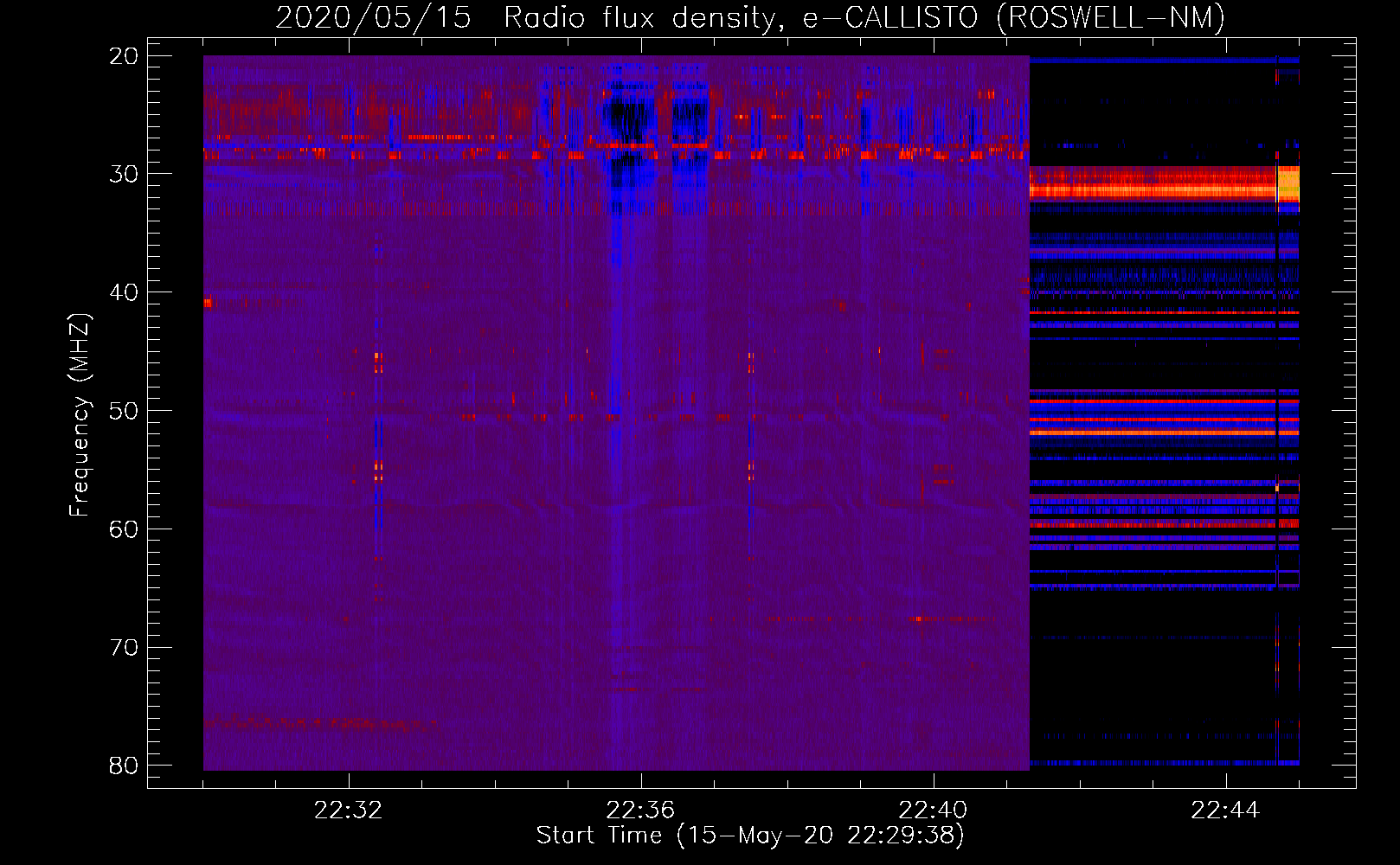This screenshot has width=1400, height=865.
Task: Click the 22:44 time tick label
Action: click(x=1225, y=811)
